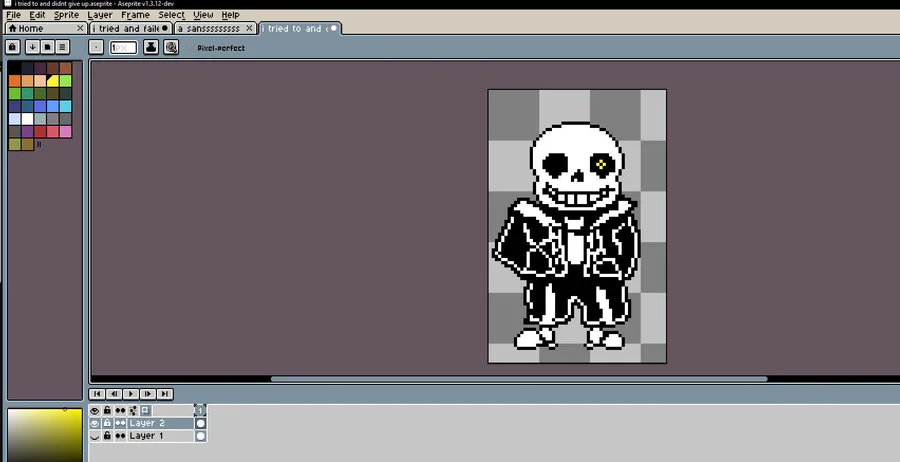Open the Layer menu
Screen dimensions: 900x462
[x=100, y=15]
